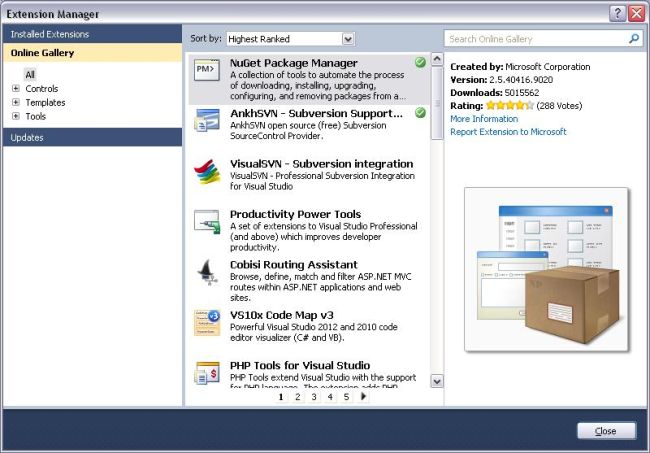650x453 pixels.
Task: Click the extension list scrollbar thumb
Action: (437, 103)
